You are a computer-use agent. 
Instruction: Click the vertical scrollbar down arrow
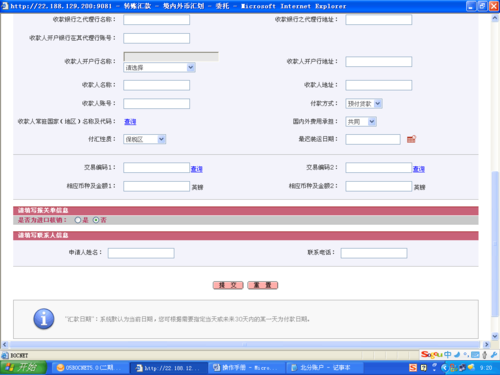[495, 336]
